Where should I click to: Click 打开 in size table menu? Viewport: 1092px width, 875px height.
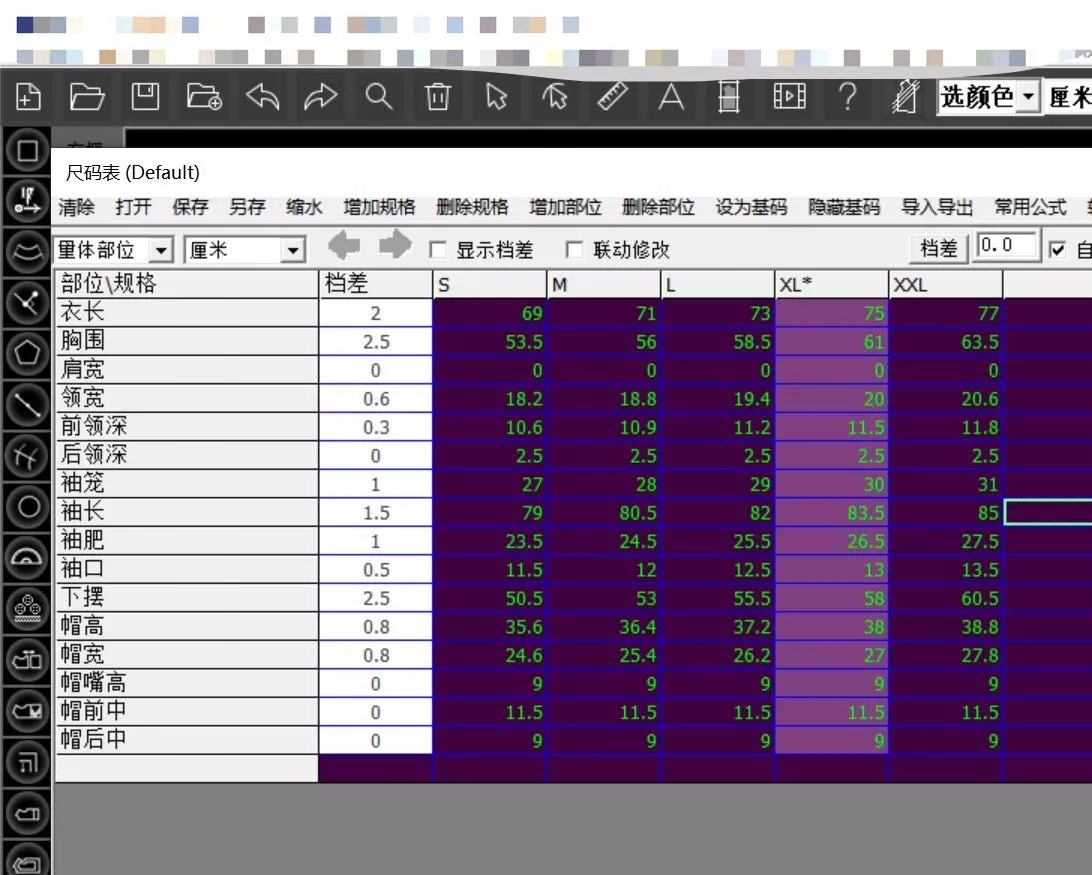pos(133,207)
